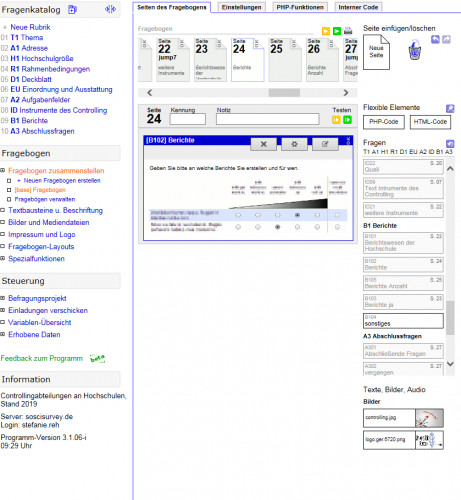This screenshot has width=461, height=500.
Task: Open settings gear of question B102 Berichte
Action: (294, 144)
